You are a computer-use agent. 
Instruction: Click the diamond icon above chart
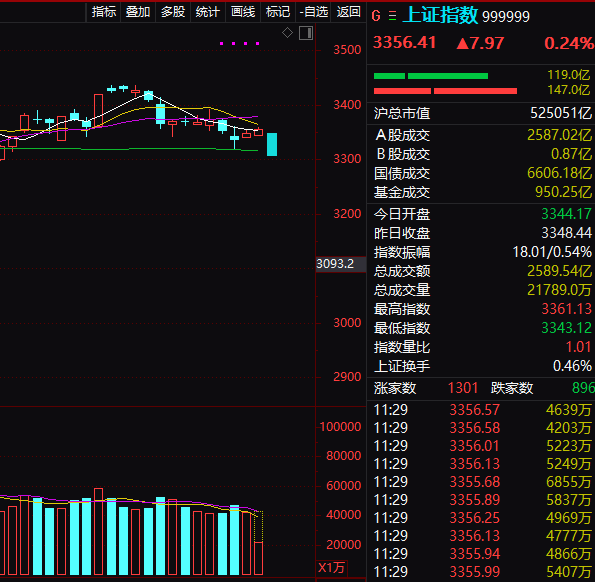pyautogui.click(x=287, y=33)
